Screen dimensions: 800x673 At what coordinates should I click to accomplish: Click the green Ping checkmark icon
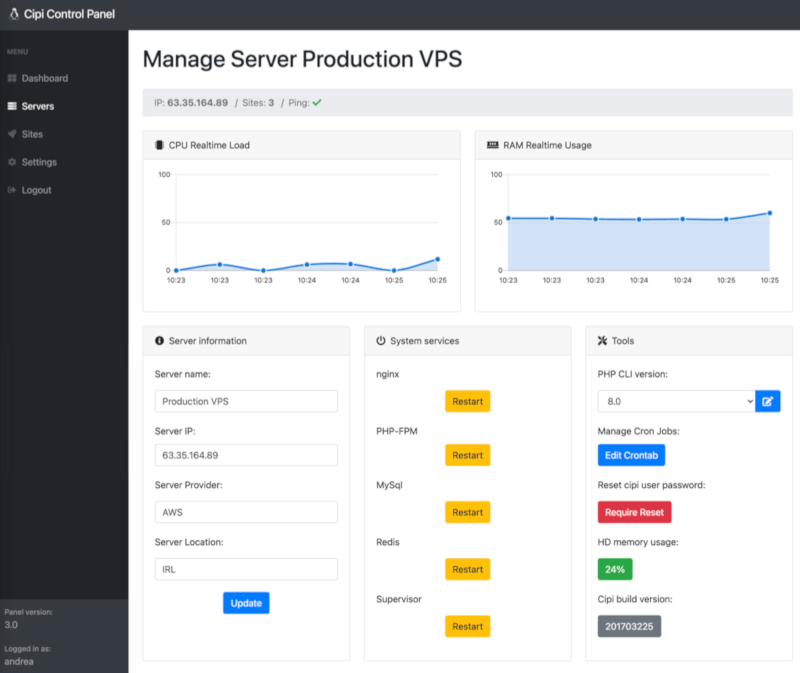(317, 103)
